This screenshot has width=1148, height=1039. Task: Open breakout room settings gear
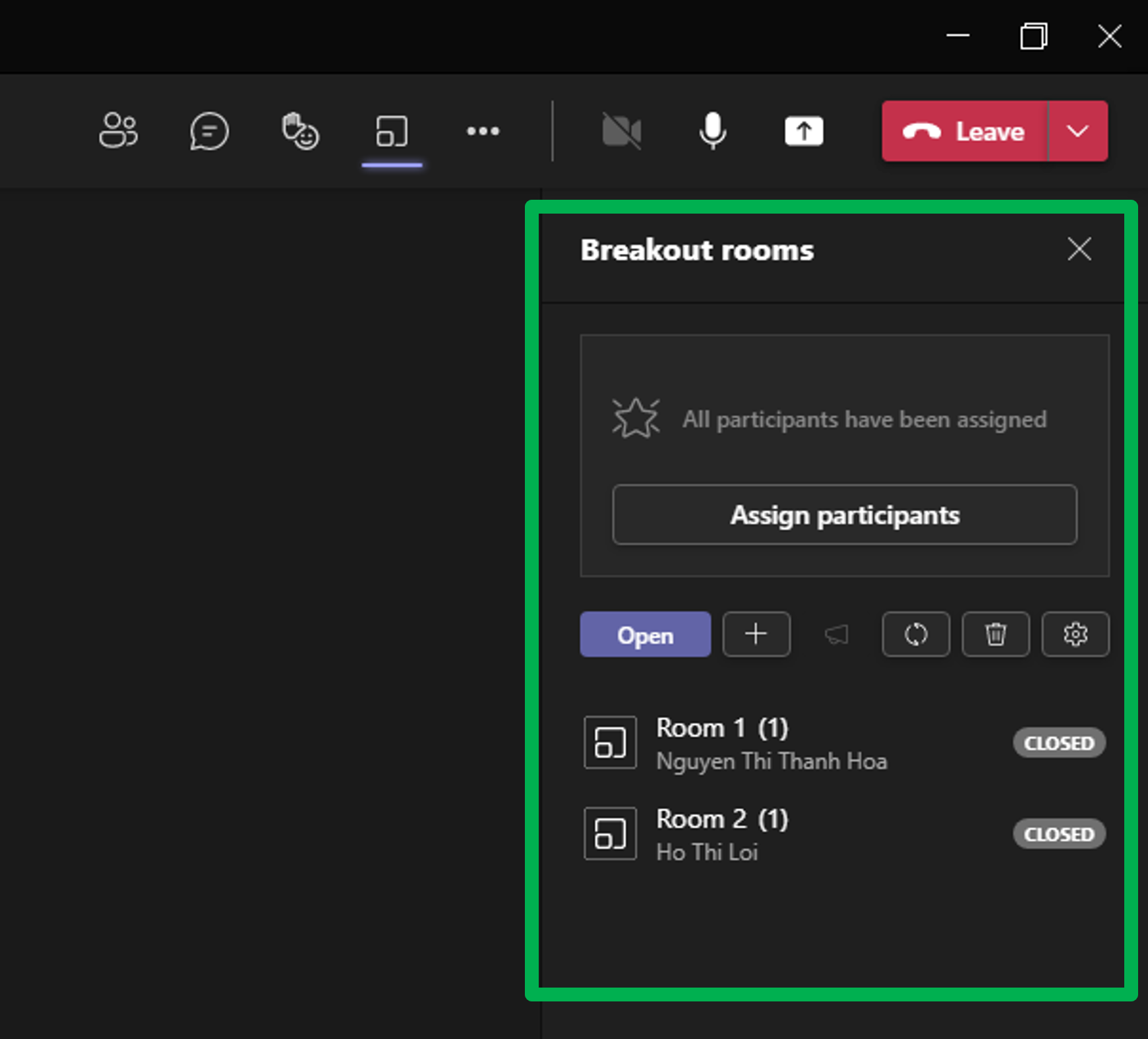(x=1075, y=634)
